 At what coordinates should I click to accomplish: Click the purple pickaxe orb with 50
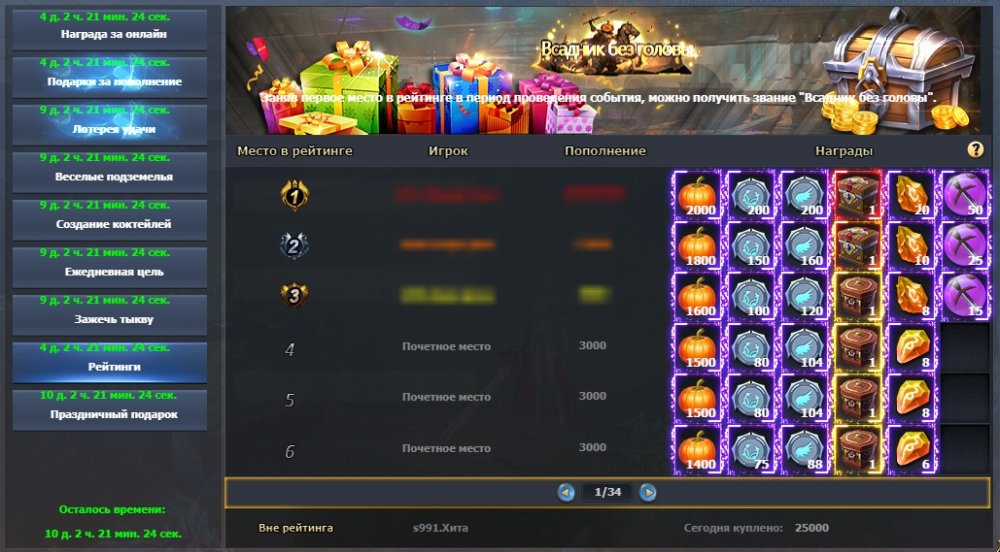pyautogui.click(x=965, y=195)
